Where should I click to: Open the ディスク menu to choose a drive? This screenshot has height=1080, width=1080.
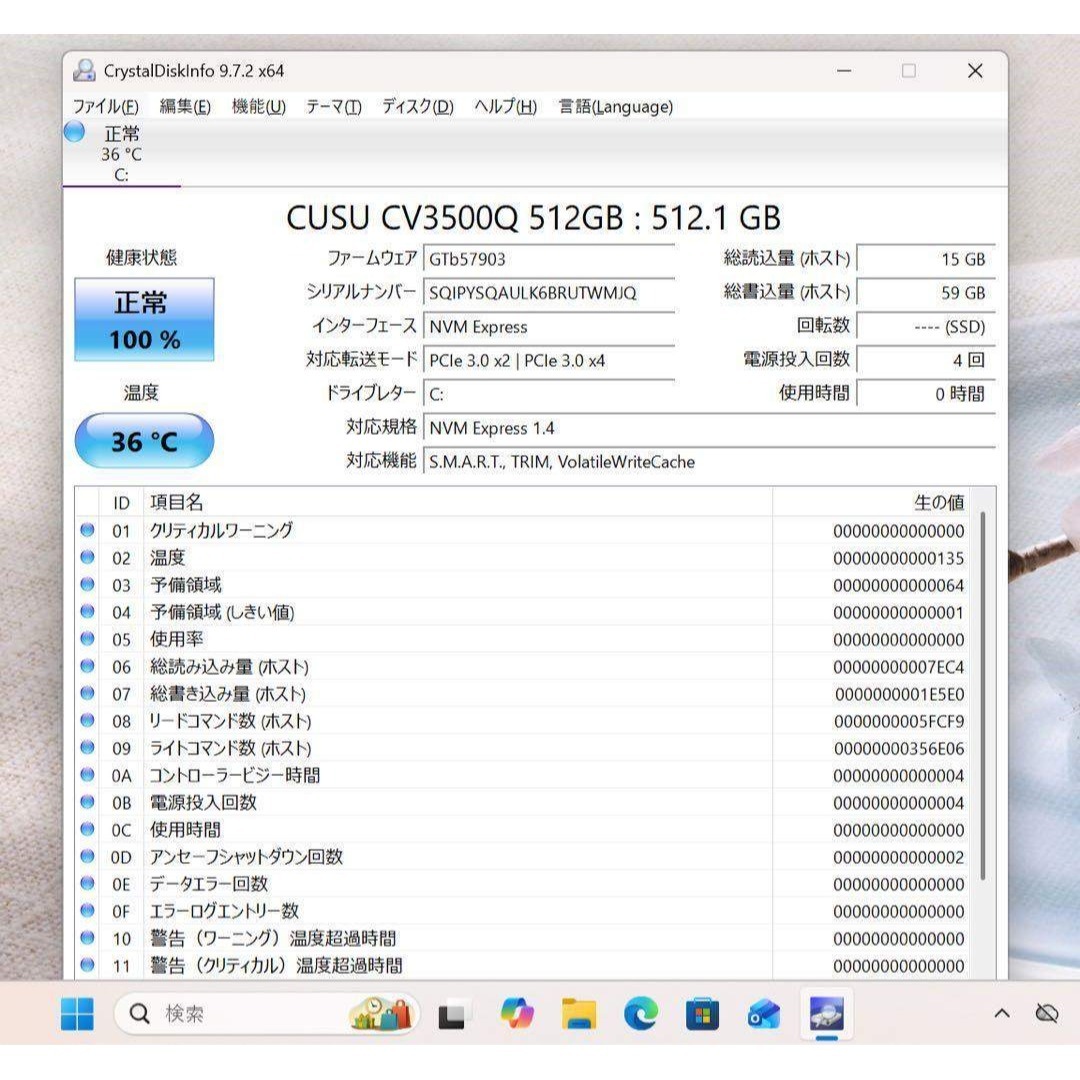pos(415,106)
